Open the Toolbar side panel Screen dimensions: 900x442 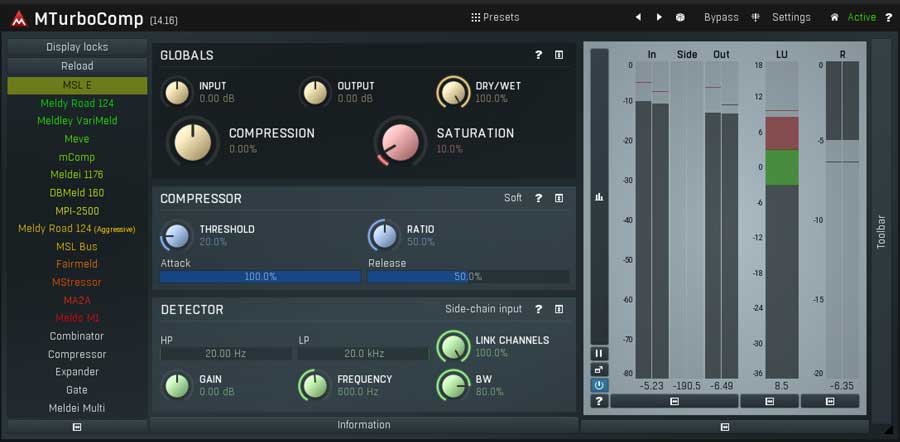point(881,231)
